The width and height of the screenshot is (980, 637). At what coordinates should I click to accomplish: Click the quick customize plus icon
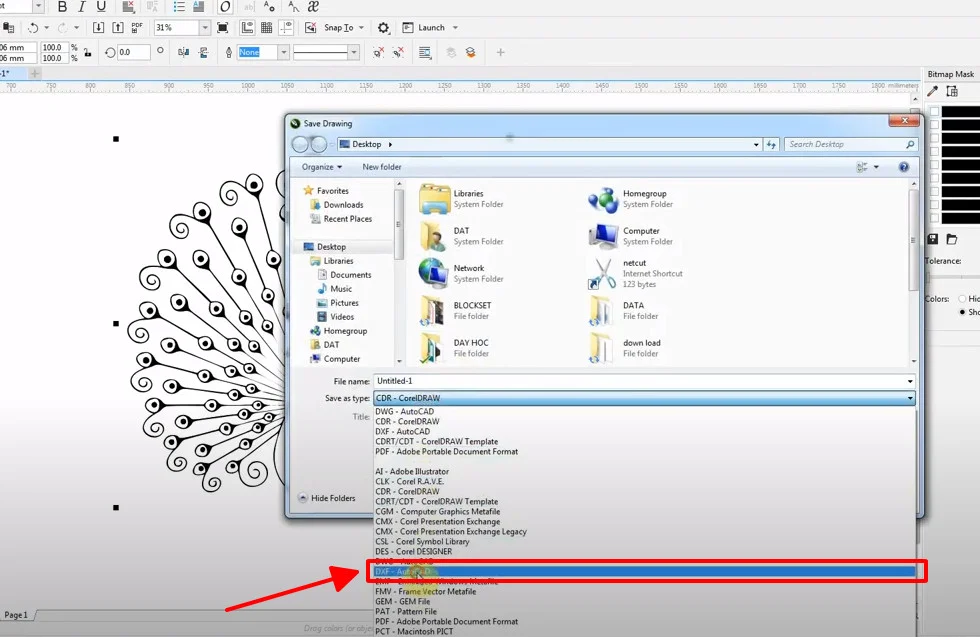500,53
